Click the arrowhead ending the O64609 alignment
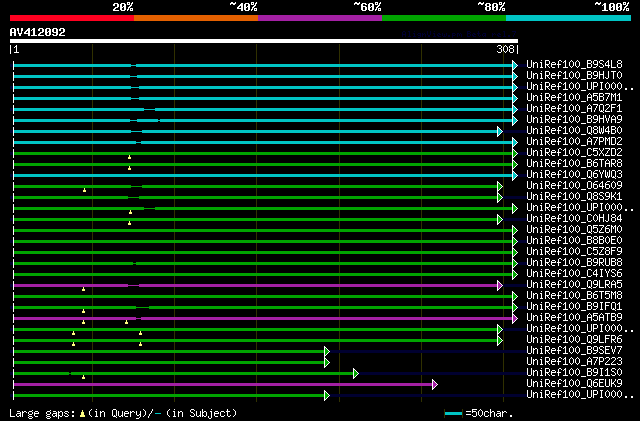The image size is (640, 421). (x=500, y=187)
